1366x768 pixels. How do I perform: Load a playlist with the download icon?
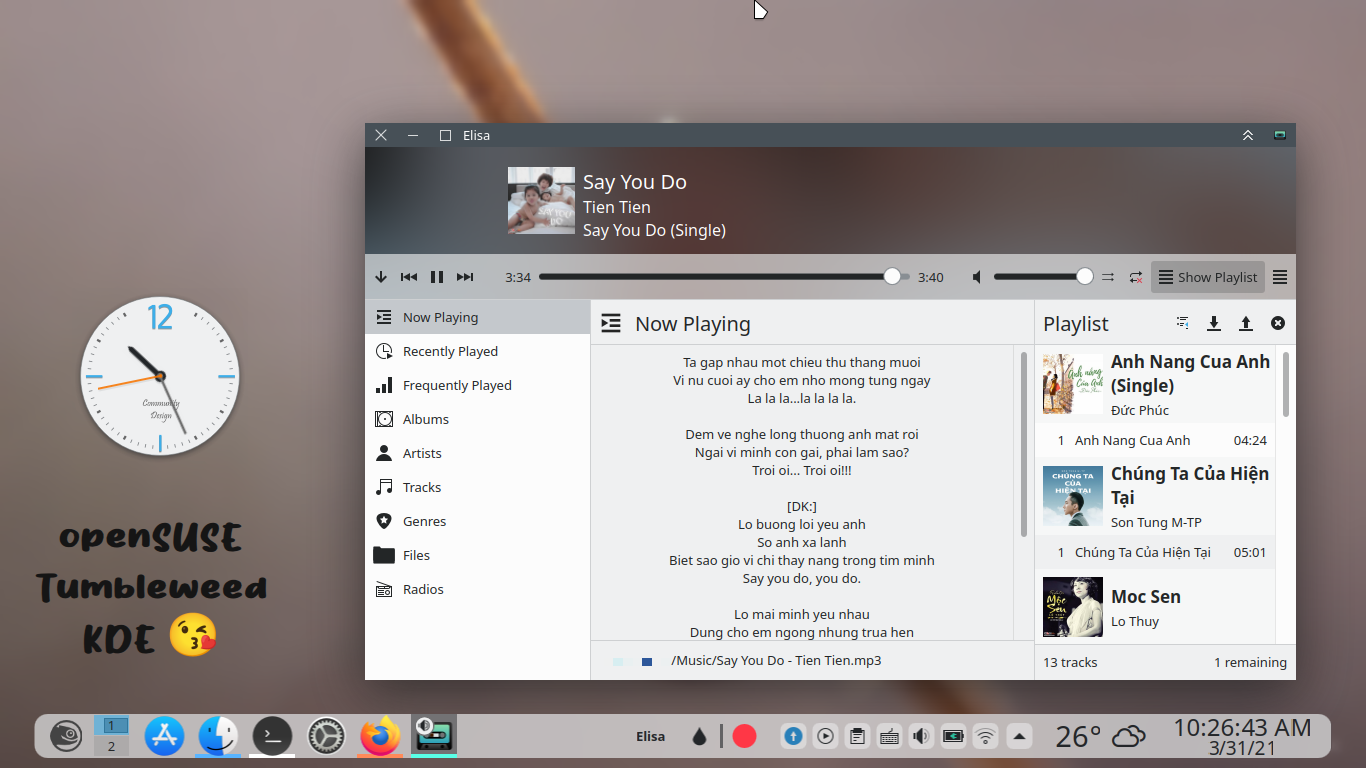[x=1214, y=323]
